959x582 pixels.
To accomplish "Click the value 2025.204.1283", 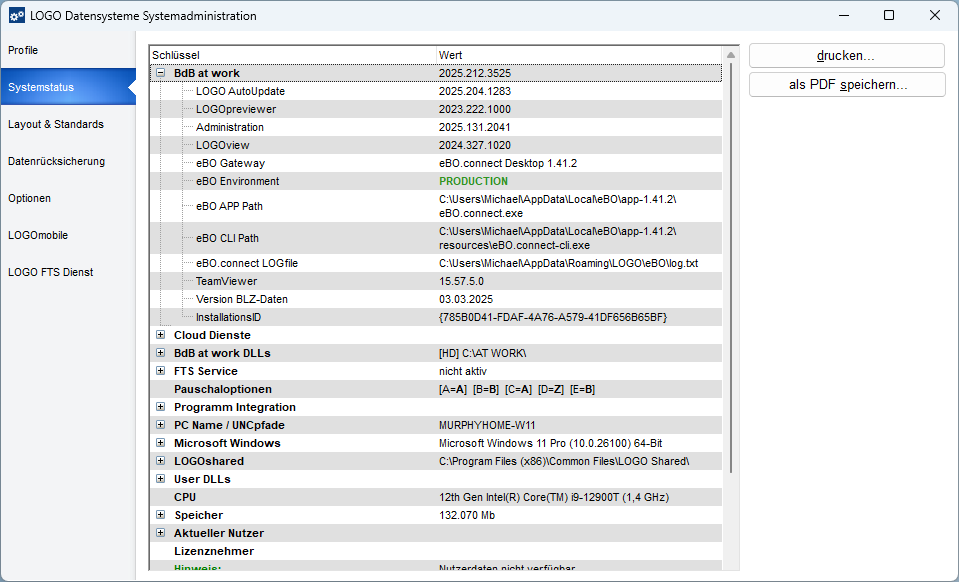I will (475, 91).
